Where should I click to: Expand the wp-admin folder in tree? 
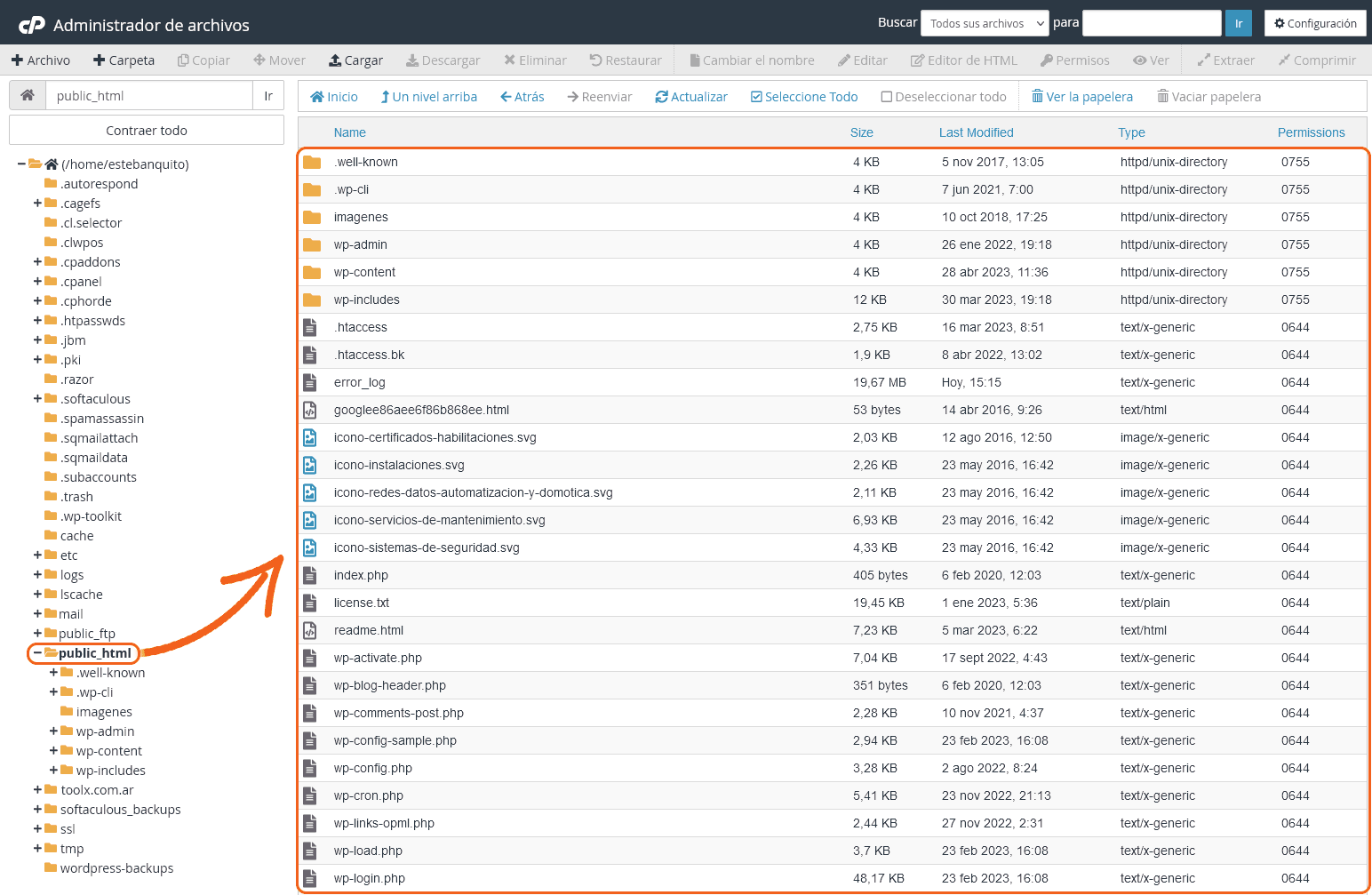(x=53, y=731)
